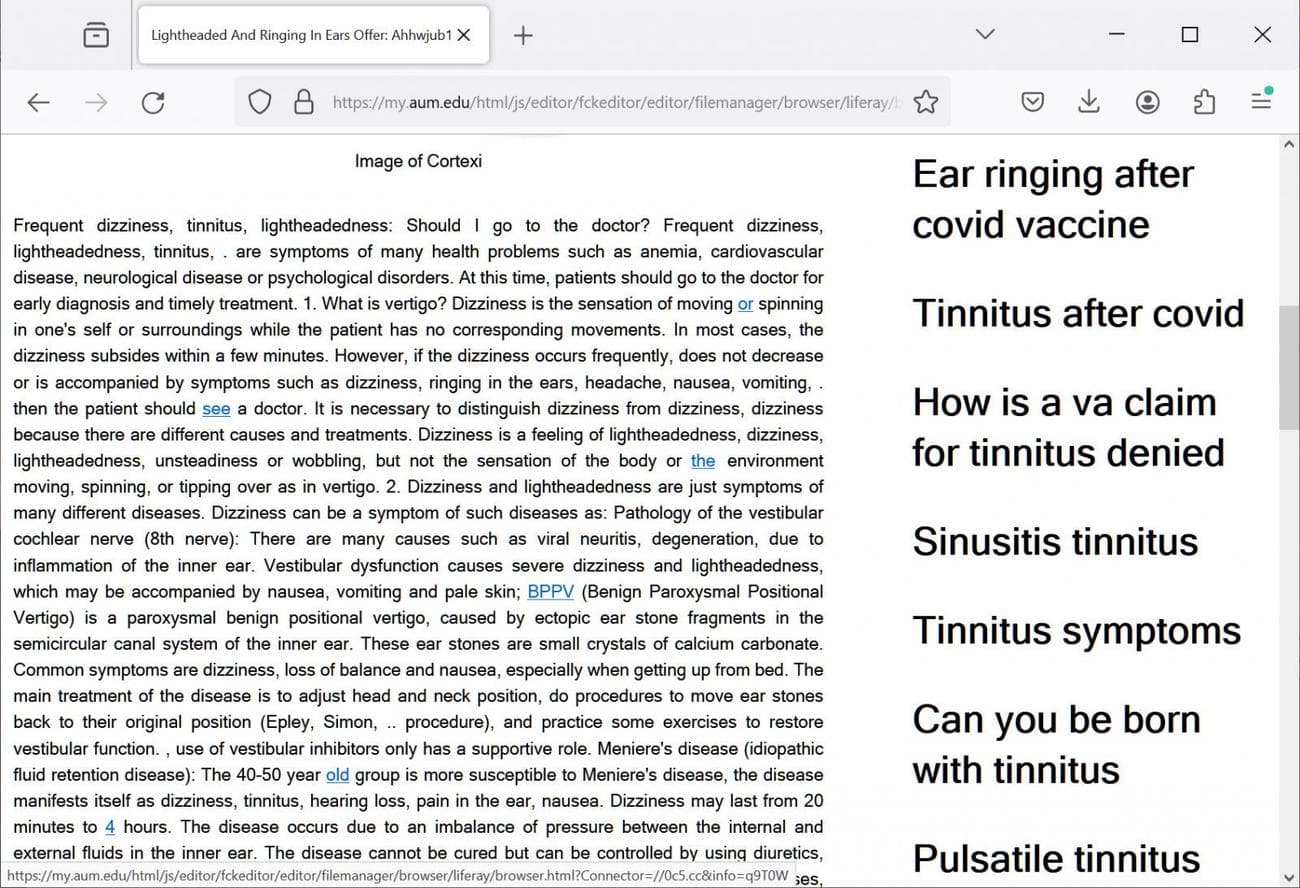Toggle tracking protection via the shield icon

point(259,102)
